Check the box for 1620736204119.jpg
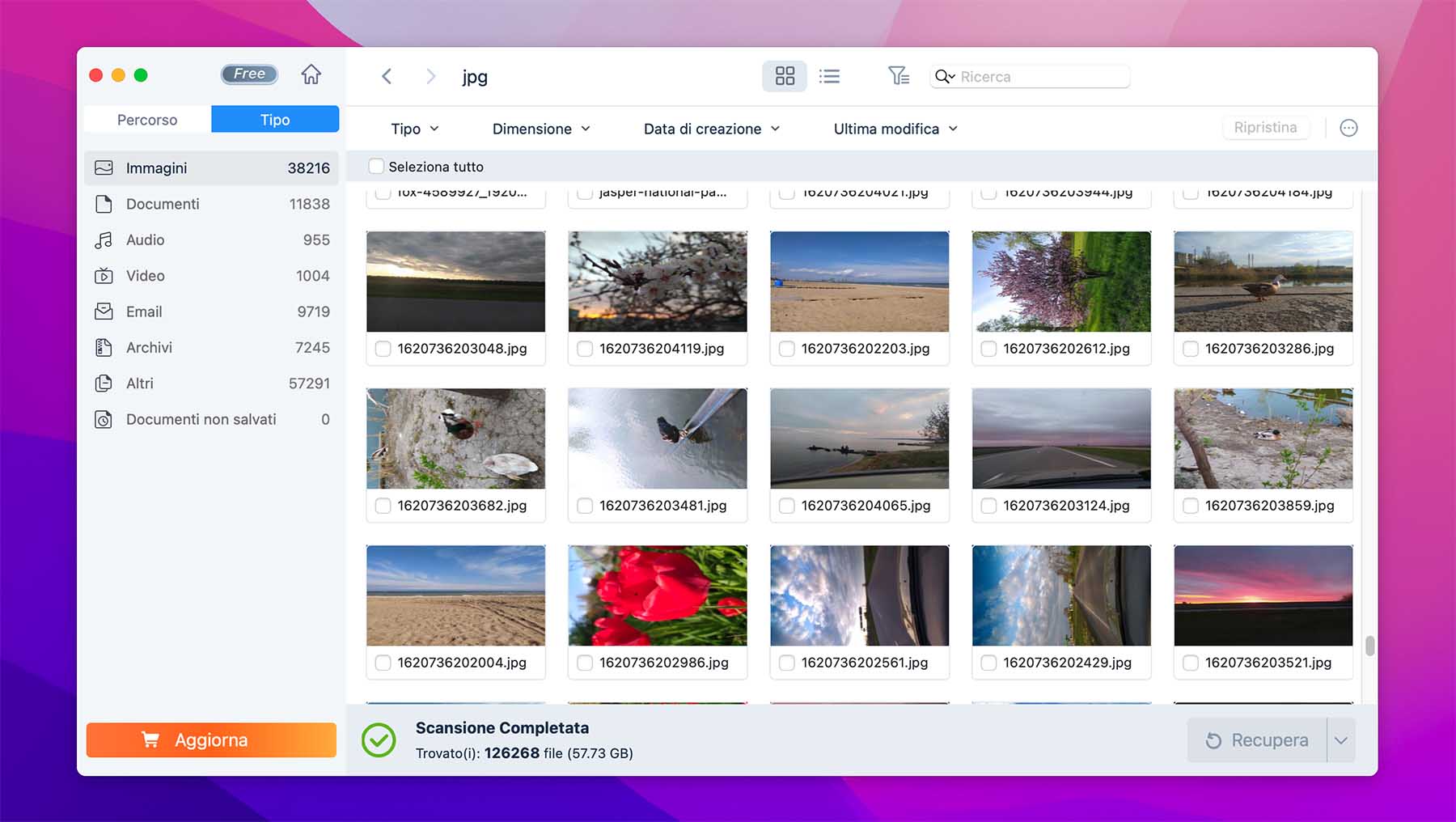Screen dimensions: 1456x822 [585, 349]
